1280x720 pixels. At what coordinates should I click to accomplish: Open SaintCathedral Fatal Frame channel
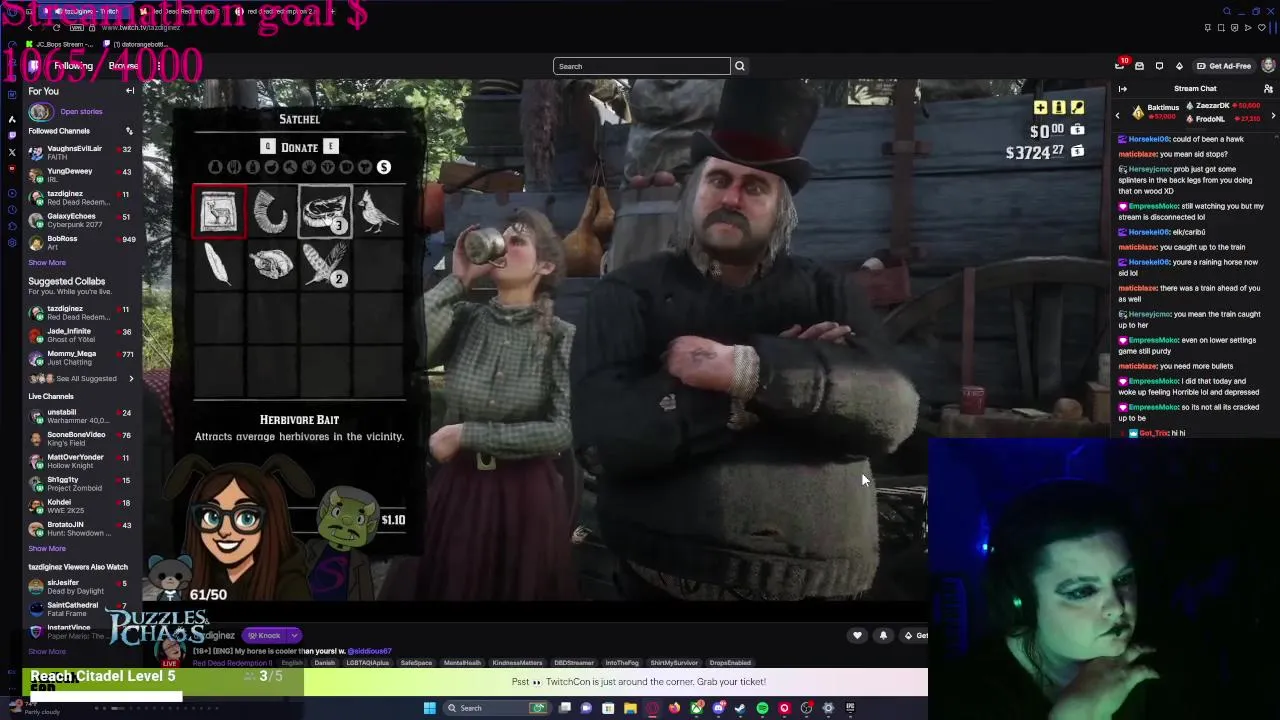tap(80, 609)
